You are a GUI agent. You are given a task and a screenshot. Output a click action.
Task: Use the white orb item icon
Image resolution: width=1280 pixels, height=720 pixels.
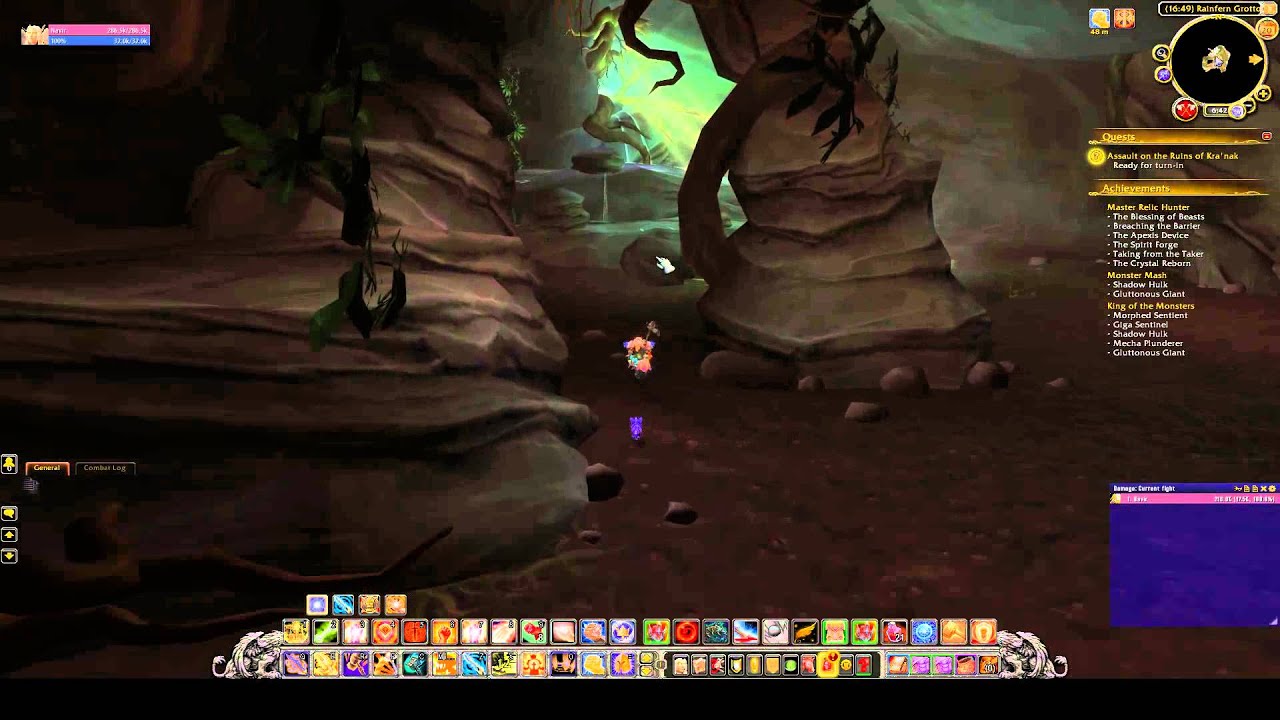[776, 632]
